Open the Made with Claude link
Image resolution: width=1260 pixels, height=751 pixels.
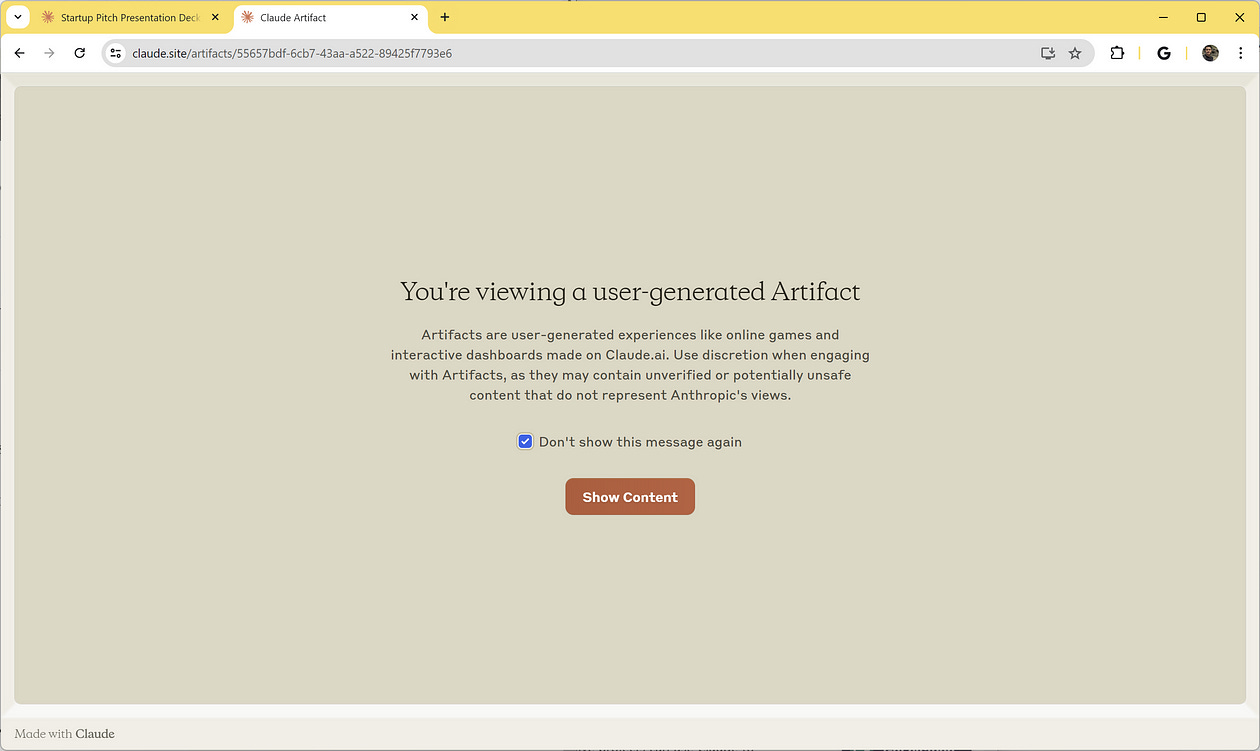[x=64, y=733]
